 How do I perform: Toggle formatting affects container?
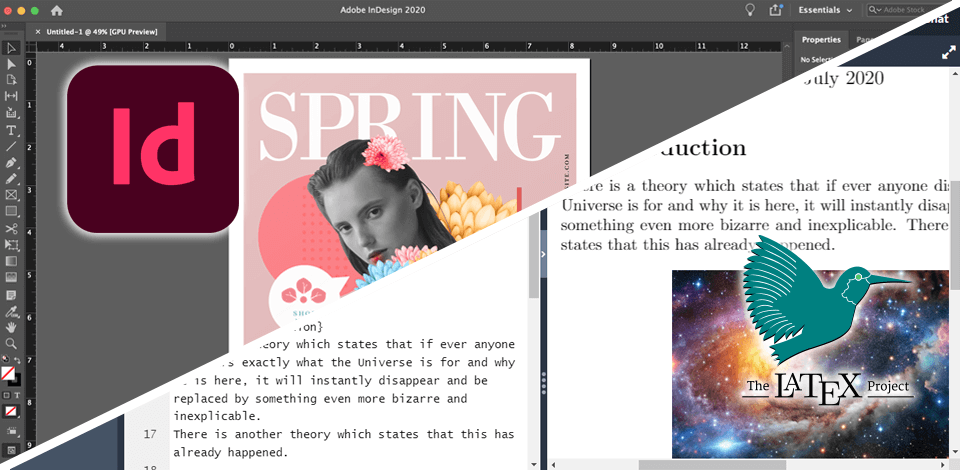6,395
